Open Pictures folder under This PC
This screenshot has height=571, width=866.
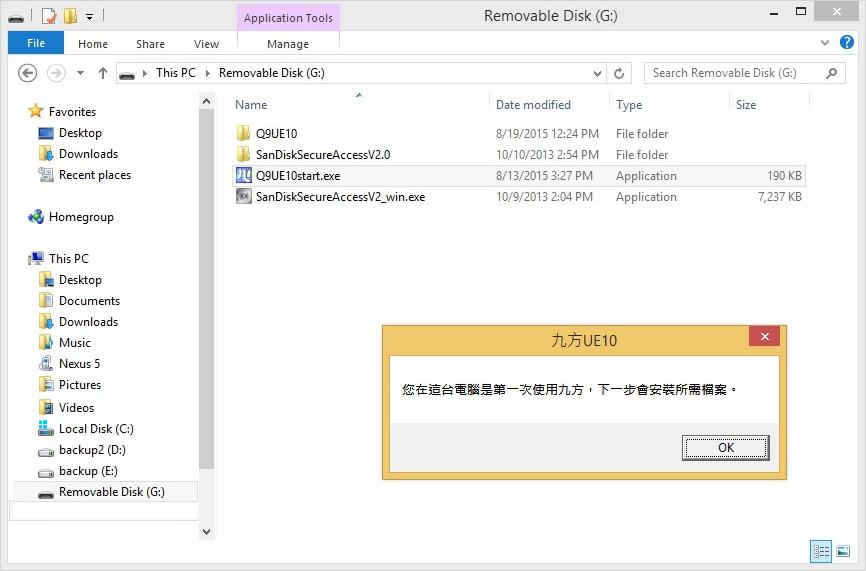[x=80, y=384]
